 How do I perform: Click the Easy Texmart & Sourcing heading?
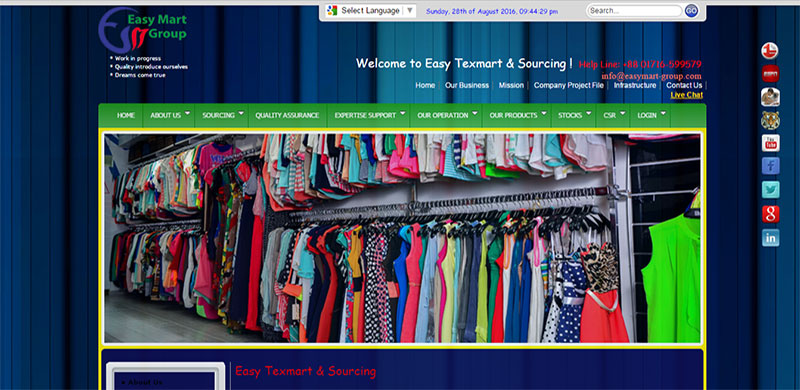(x=306, y=372)
